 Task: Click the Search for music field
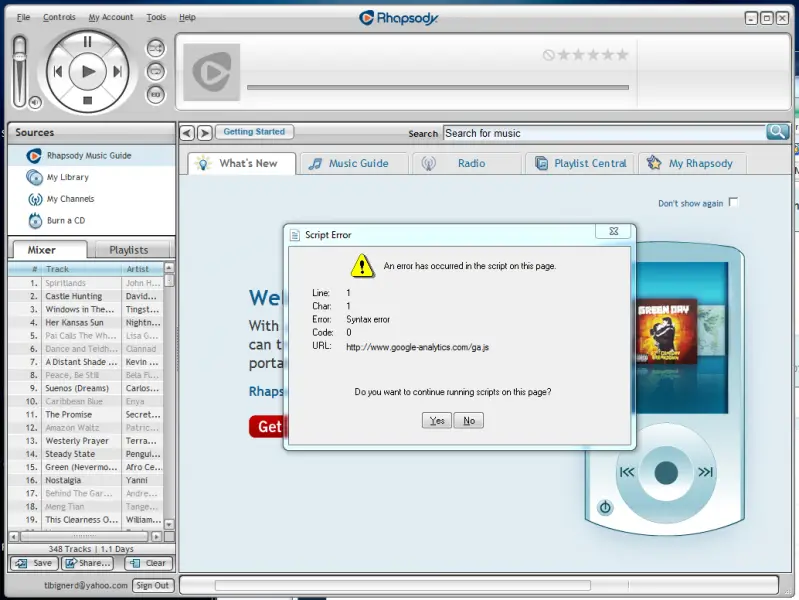click(604, 133)
